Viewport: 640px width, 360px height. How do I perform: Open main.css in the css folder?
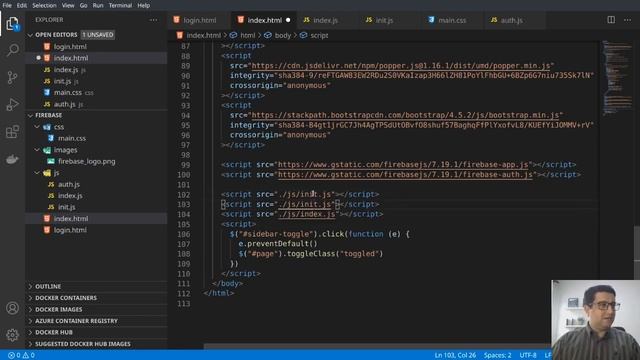[x=96, y=138]
